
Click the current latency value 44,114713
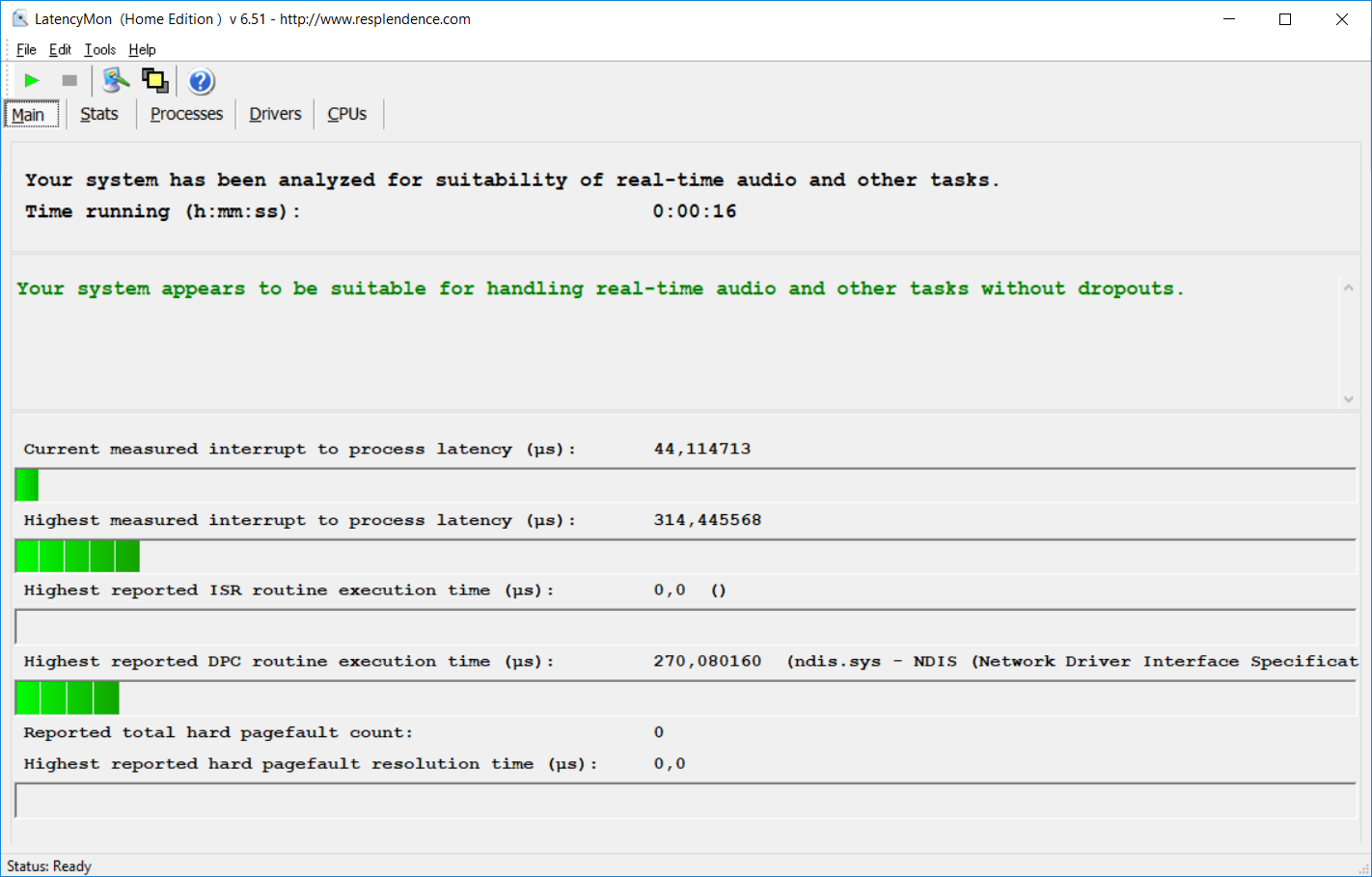click(702, 449)
